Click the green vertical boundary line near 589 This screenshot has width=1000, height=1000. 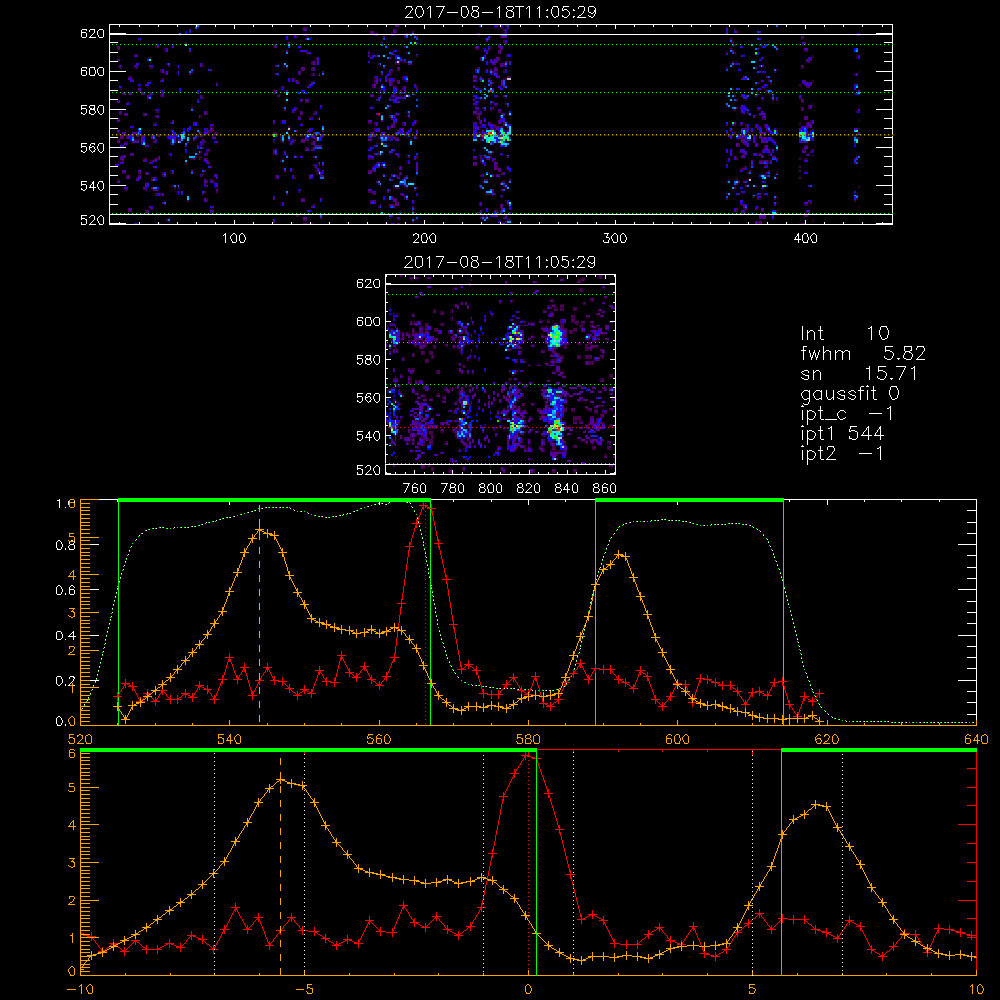595,614
